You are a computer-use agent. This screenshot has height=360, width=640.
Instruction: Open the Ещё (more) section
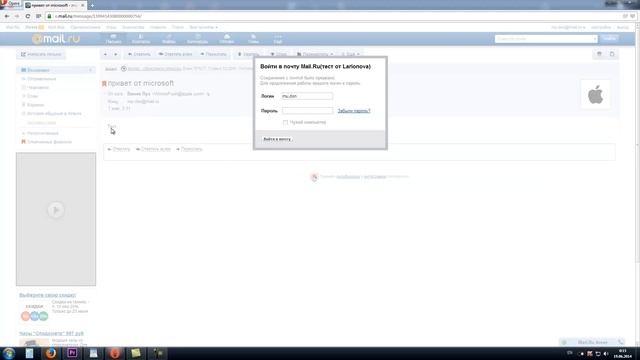click(x=278, y=39)
